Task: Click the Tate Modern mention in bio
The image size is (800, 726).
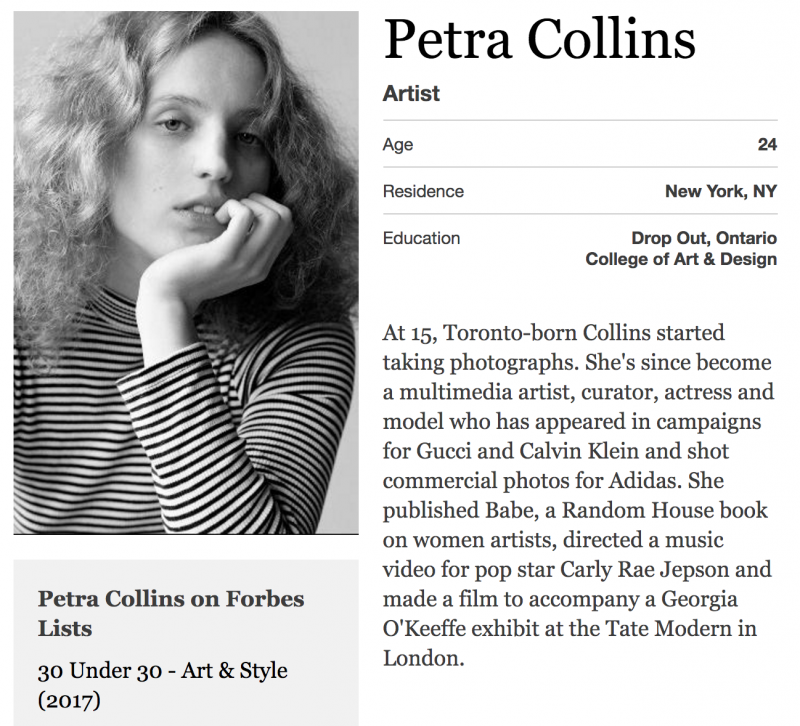Action: point(668,629)
